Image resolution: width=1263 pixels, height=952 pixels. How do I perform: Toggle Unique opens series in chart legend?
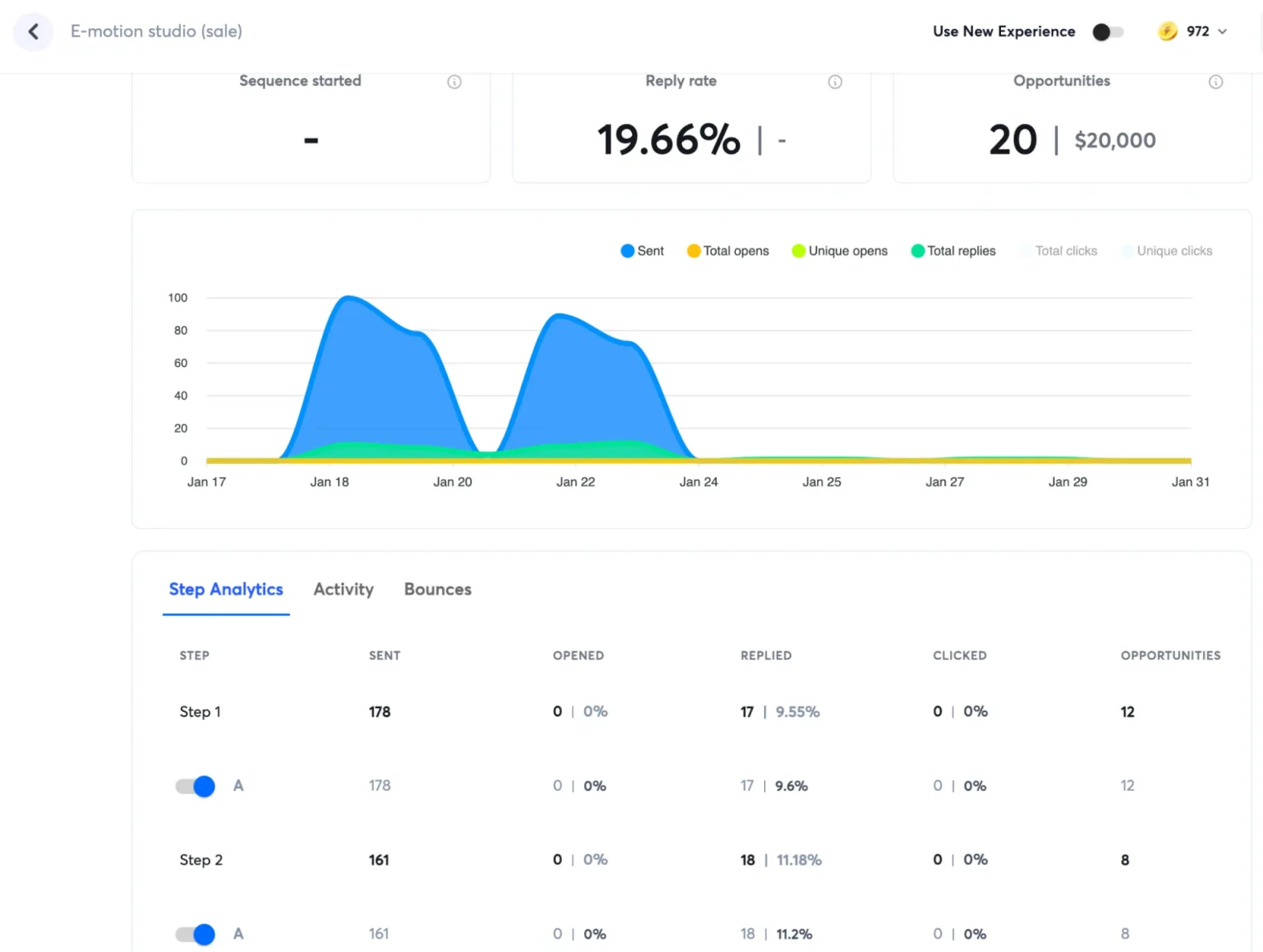click(x=840, y=251)
